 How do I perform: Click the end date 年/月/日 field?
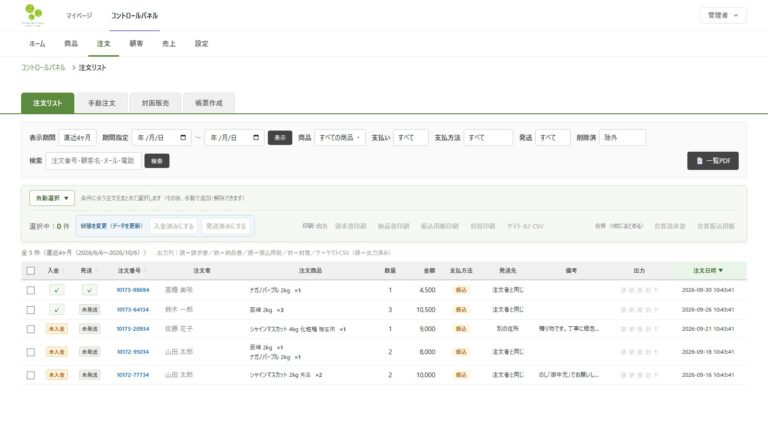pyautogui.click(x=234, y=138)
